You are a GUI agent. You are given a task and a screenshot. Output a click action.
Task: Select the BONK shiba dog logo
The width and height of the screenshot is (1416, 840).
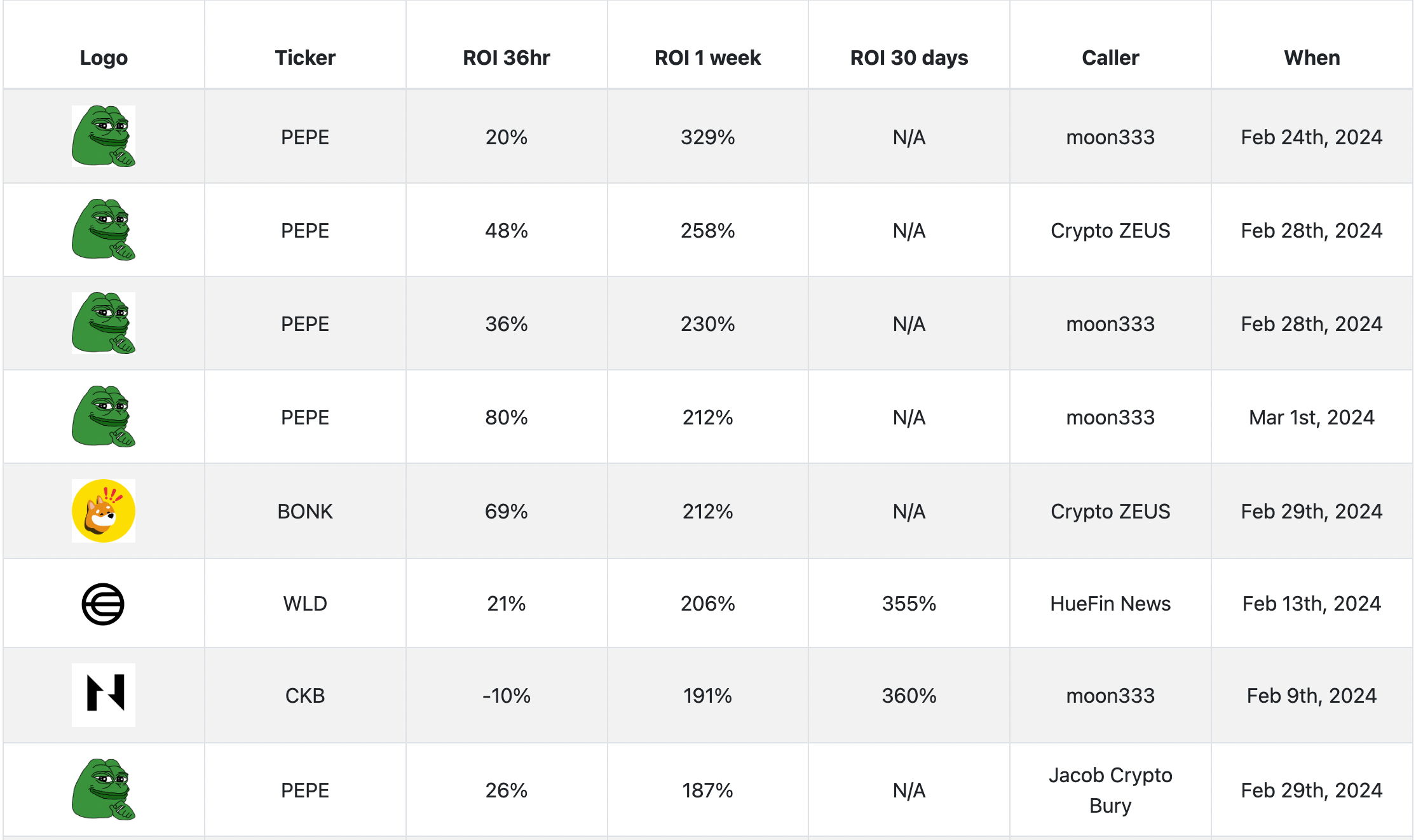point(104,511)
